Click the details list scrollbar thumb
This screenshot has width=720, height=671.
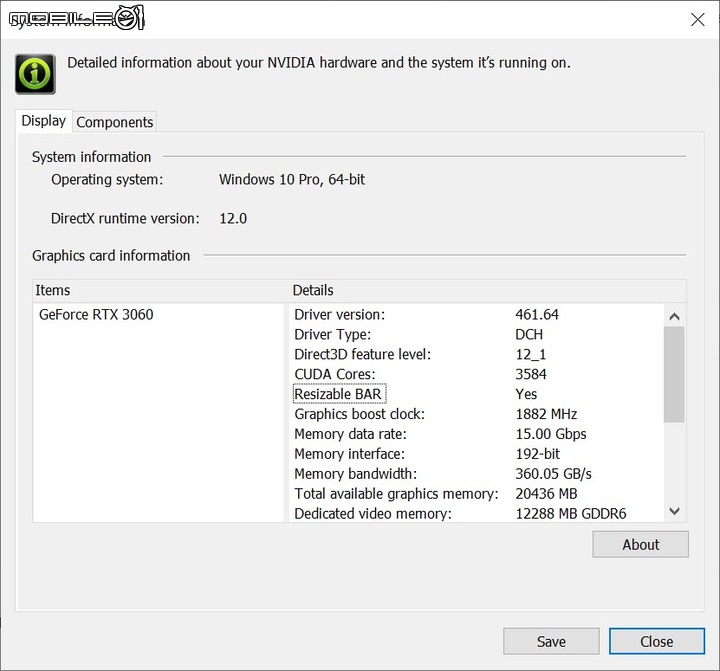pyautogui.click(x=674, y=374)
